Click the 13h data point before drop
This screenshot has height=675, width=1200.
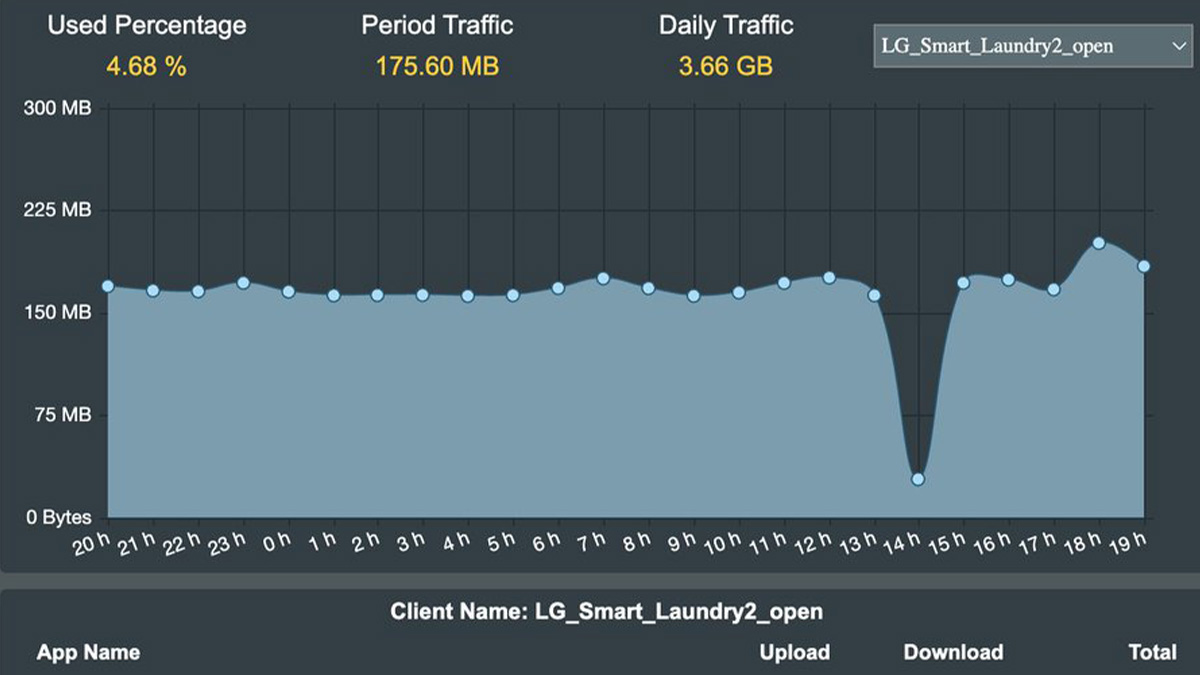tap(874, 295)
